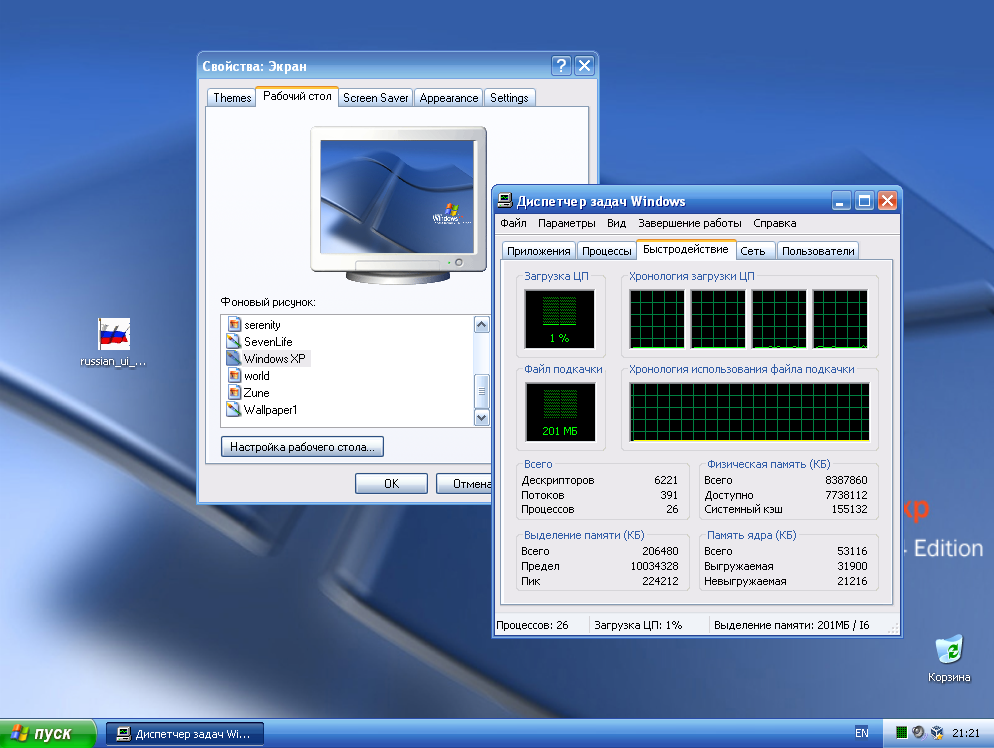The height and width of the screenshot is (748, 994).
Task: Click the Пик value 224212
Action: coord(660,581)
